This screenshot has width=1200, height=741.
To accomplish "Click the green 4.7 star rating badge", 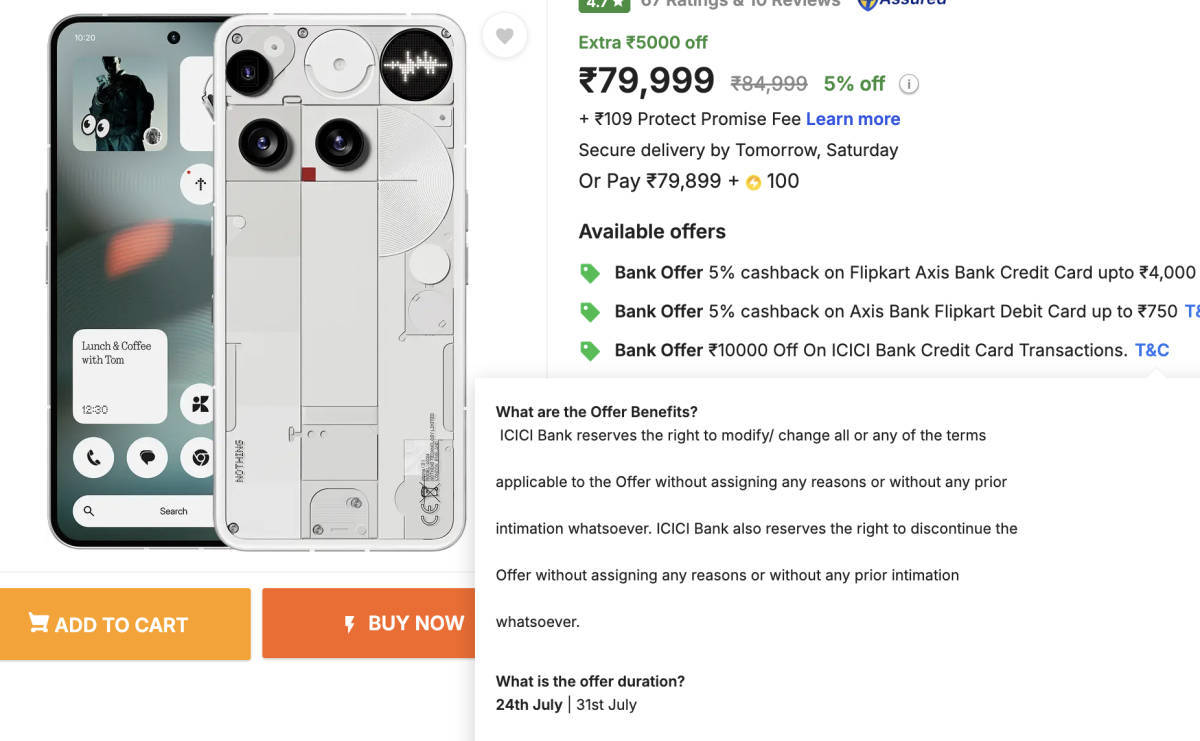I will click(604, 4).
